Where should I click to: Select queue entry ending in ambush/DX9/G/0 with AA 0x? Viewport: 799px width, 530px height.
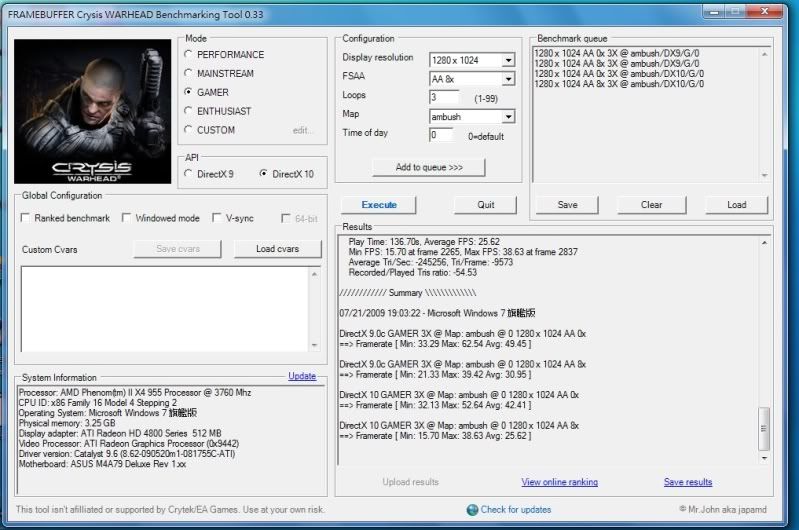tap(617, 53)
